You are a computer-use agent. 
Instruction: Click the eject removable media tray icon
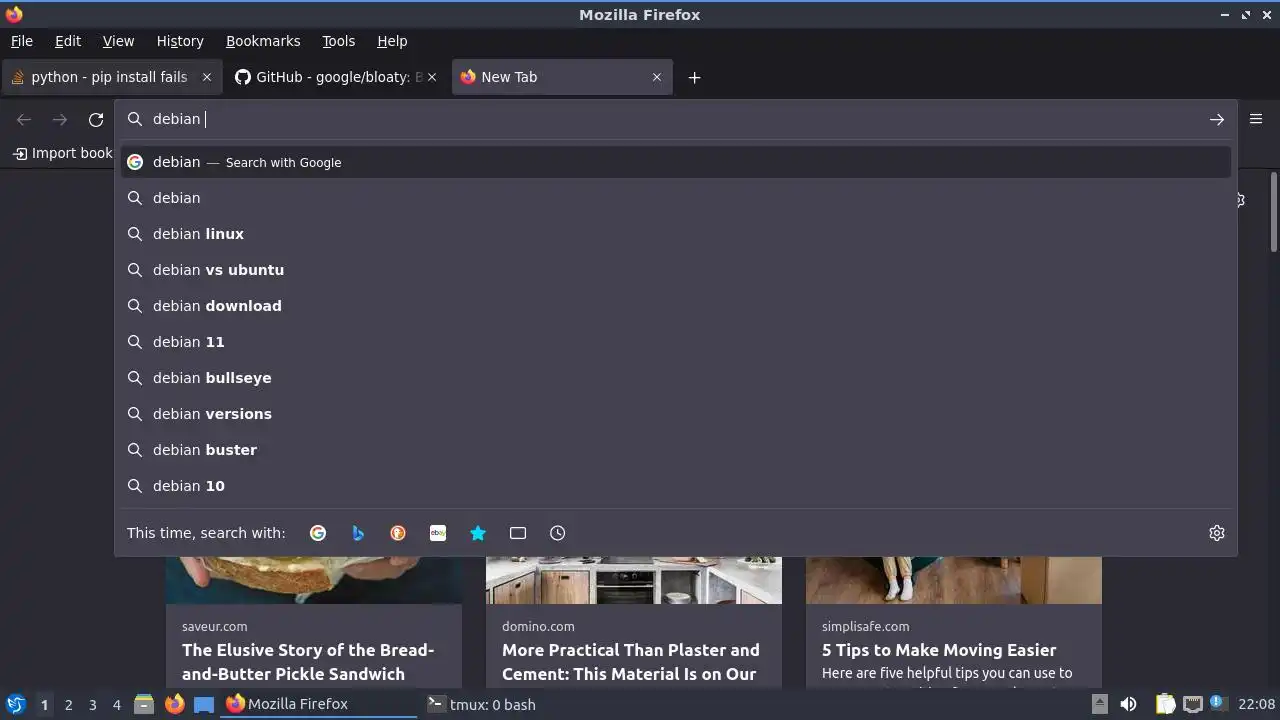point(1099,704)
